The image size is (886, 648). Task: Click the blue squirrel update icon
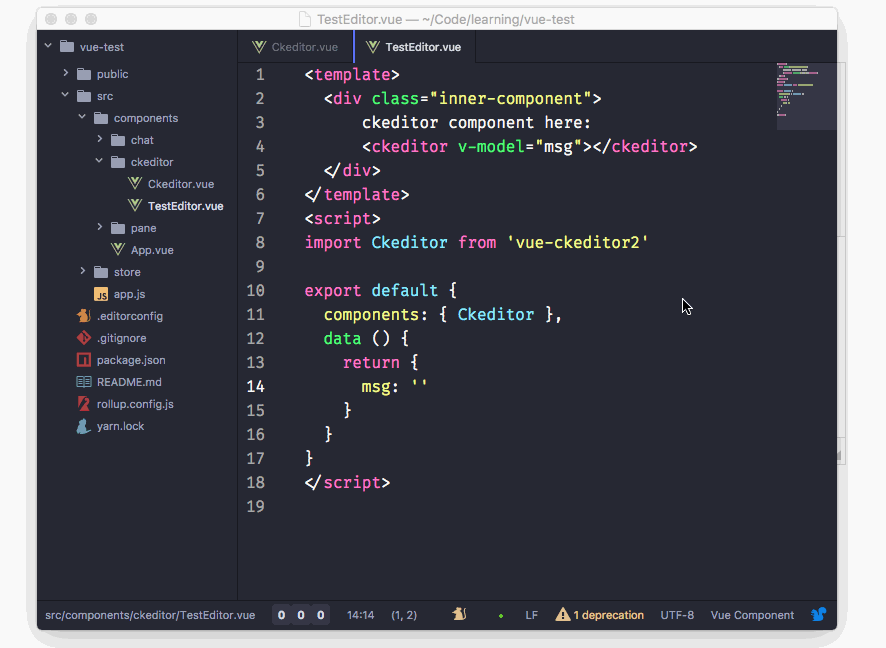pyautogui.click(x=819, y=614)
